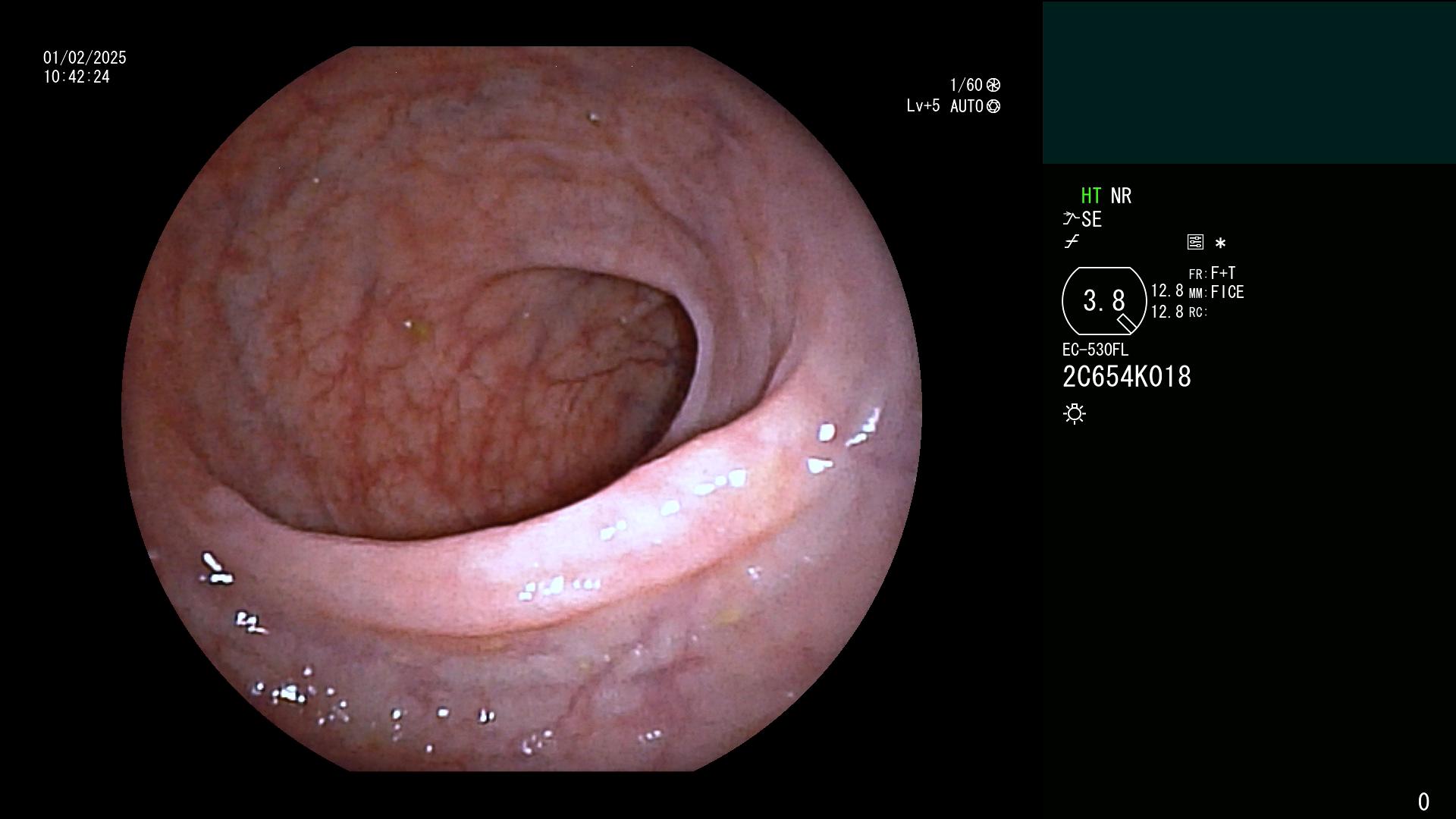The width and height of the screenshot is (1456, 819).
Task: Click the tone curve icon below SE
Action: (1072, 242)
